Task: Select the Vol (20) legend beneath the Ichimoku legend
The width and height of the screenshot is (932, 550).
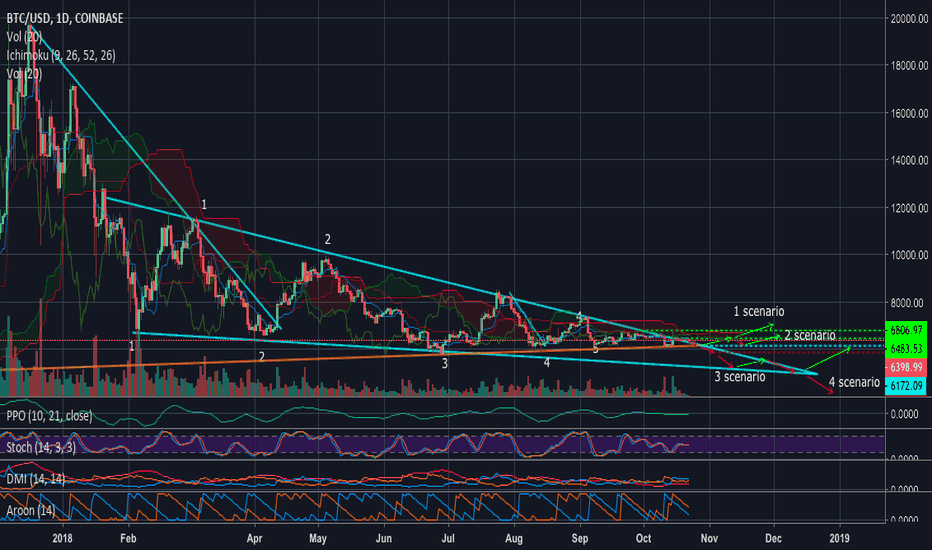Action: tap(24, 74)
